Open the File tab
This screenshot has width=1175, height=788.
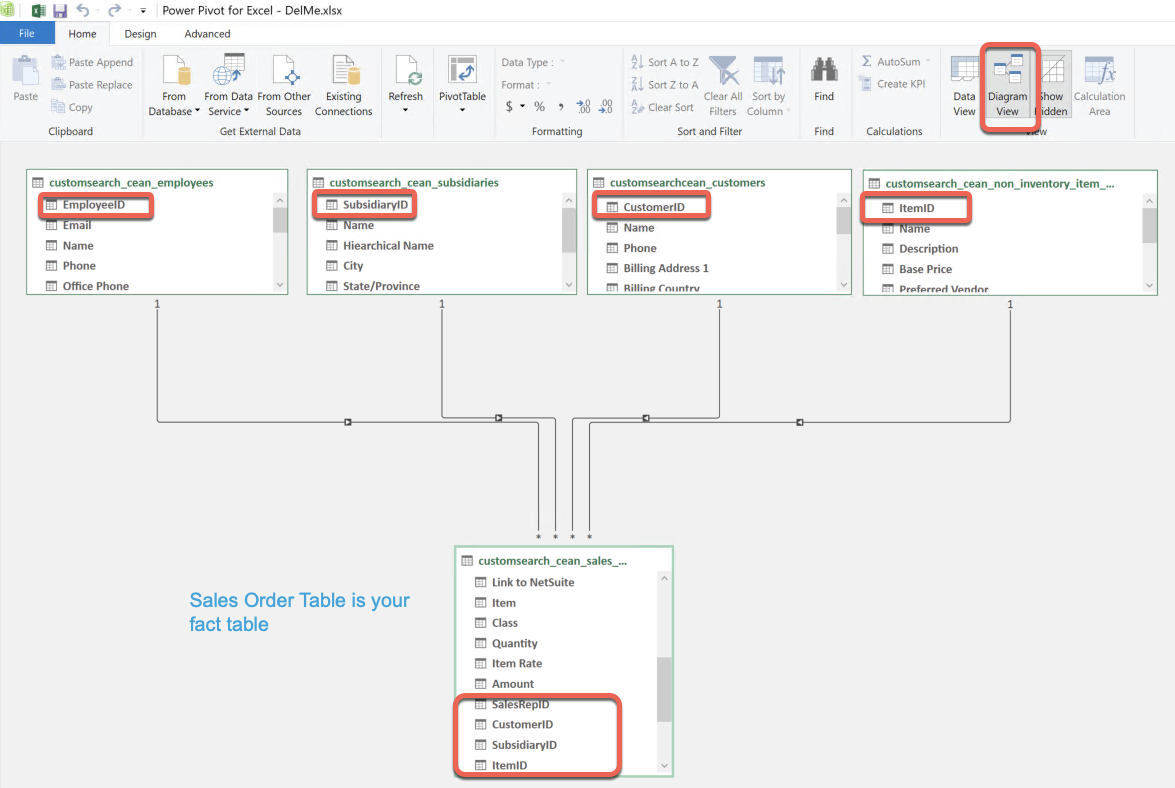(x=27, y=33)
